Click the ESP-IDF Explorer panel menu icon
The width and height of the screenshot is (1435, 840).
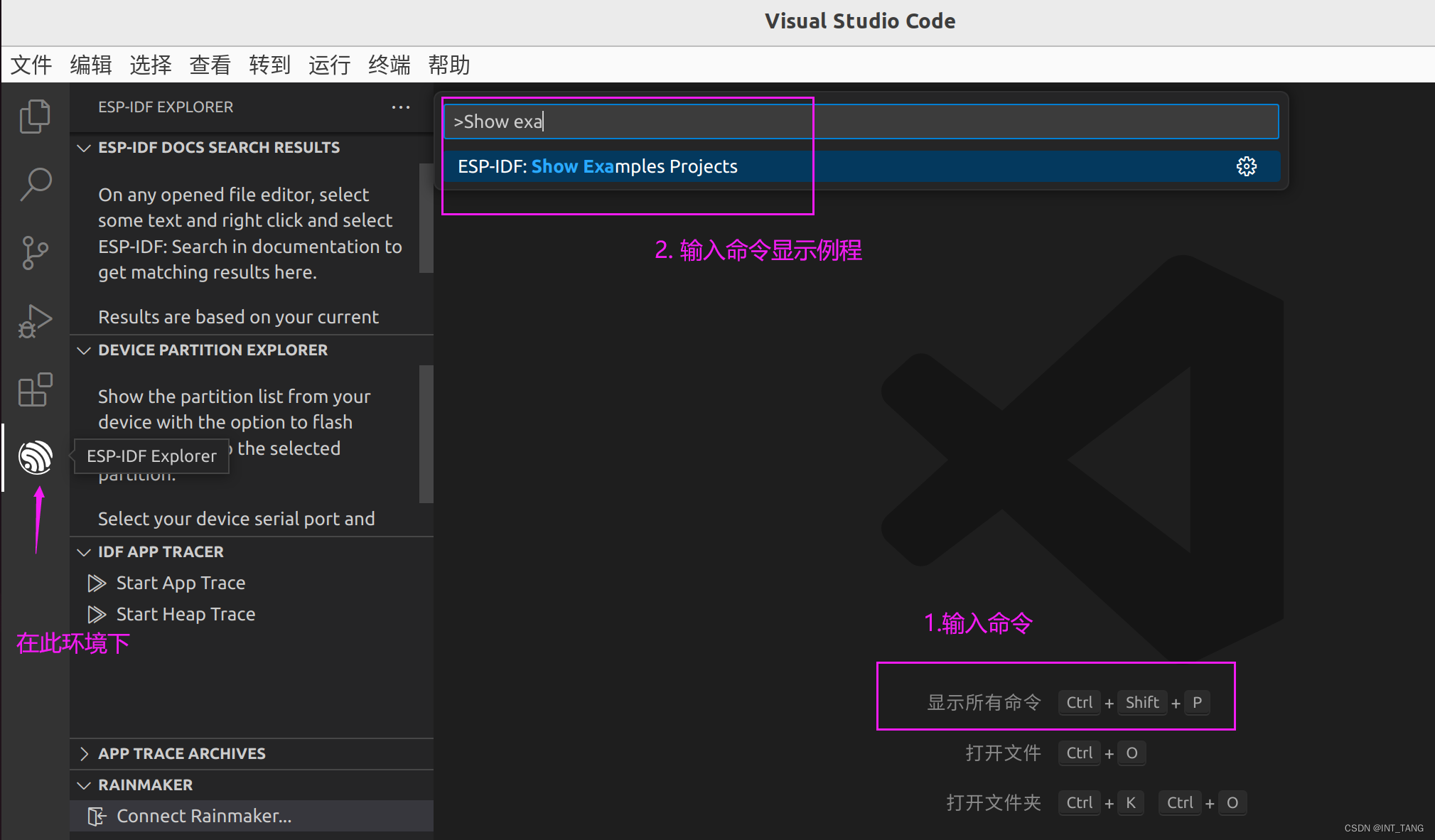click(400, 107)
